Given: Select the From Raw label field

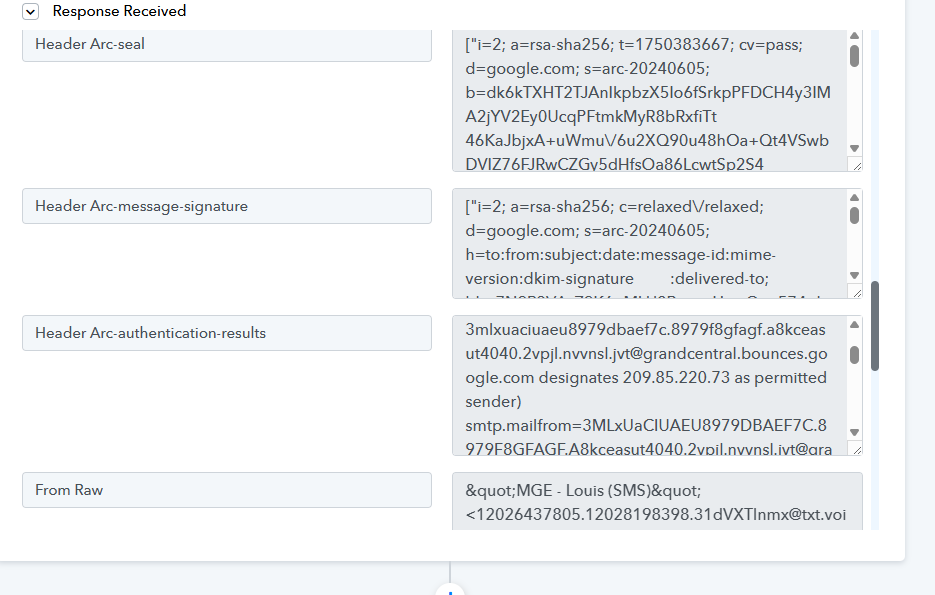Looking at the screenshot, I should pos(227,490).
